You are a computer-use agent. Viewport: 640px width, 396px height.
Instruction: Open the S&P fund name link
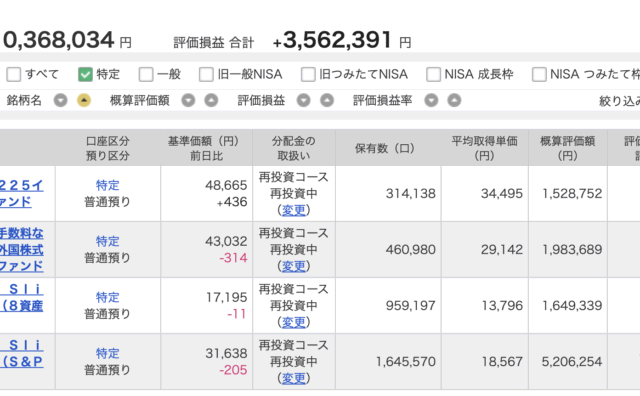21,354
